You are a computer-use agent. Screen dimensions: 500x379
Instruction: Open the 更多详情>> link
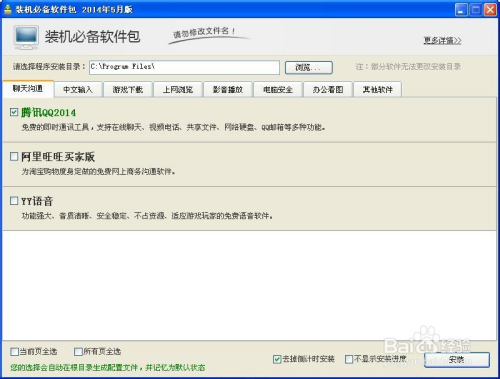click(x=442, y=41)
